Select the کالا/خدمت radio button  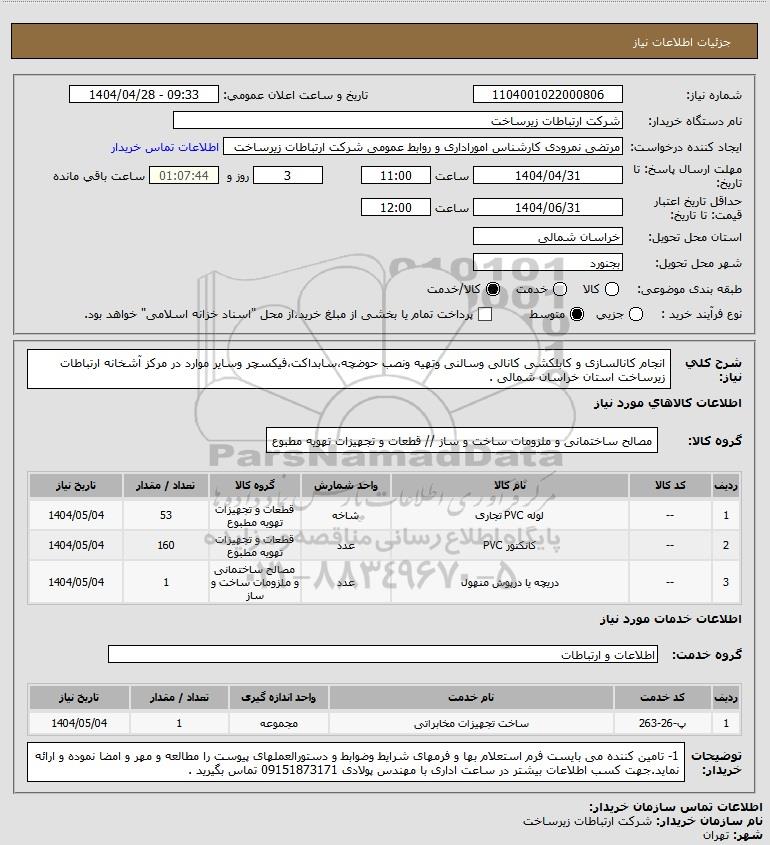point(492,289)
